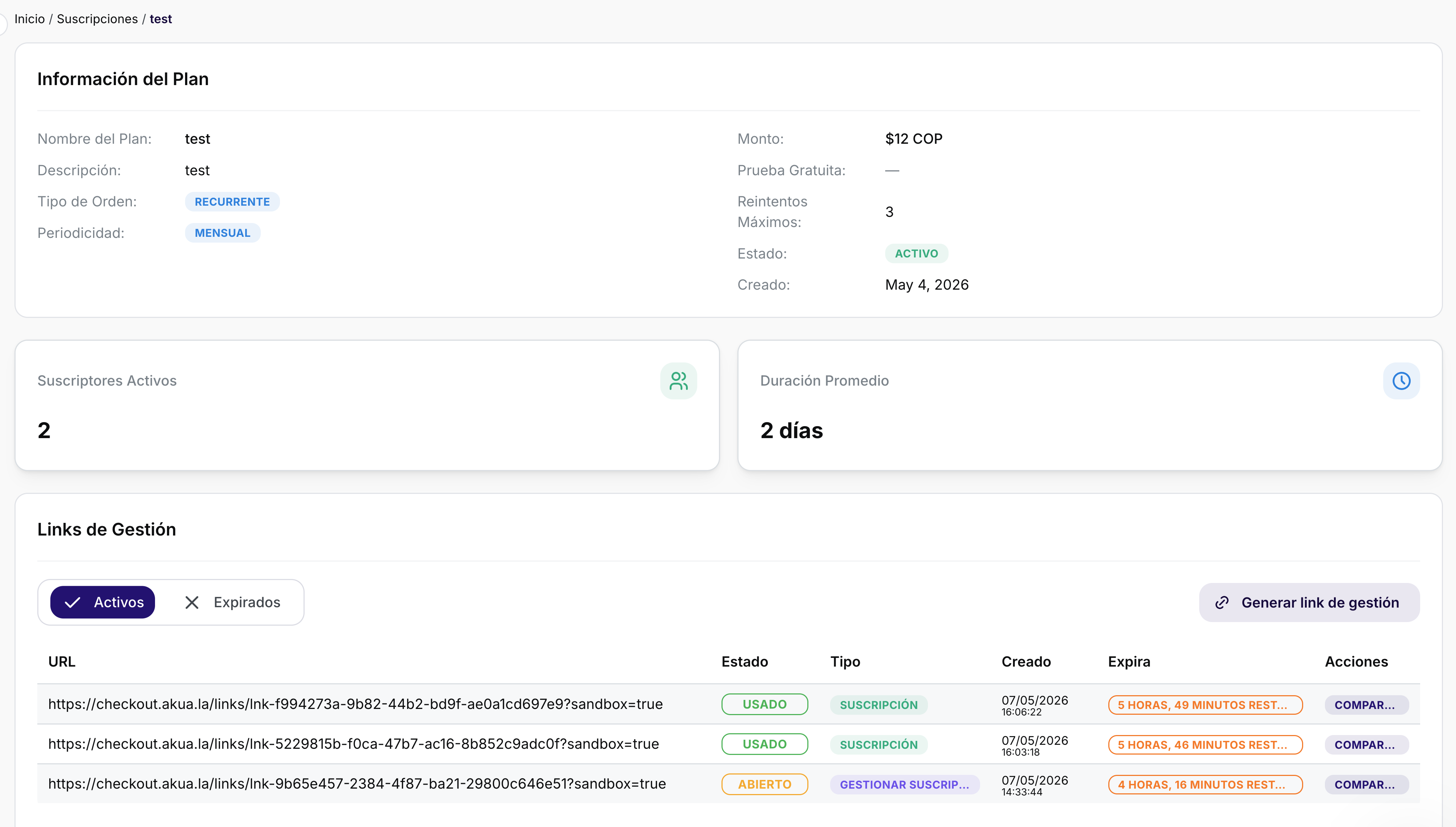
Task: Click USADO badge in lnk-5229815b row
Action: 765,744
